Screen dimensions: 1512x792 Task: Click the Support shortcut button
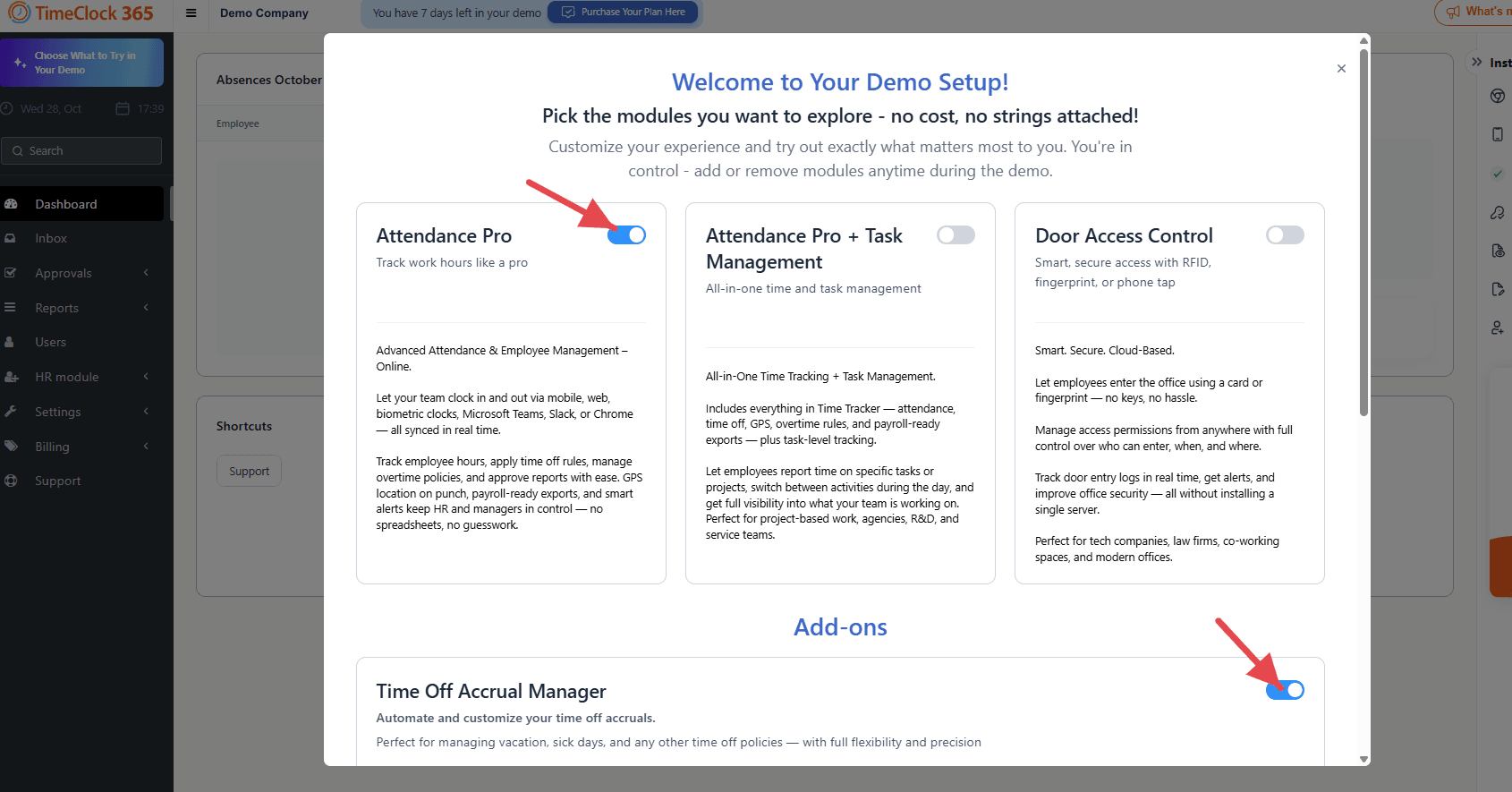(249, 471)
